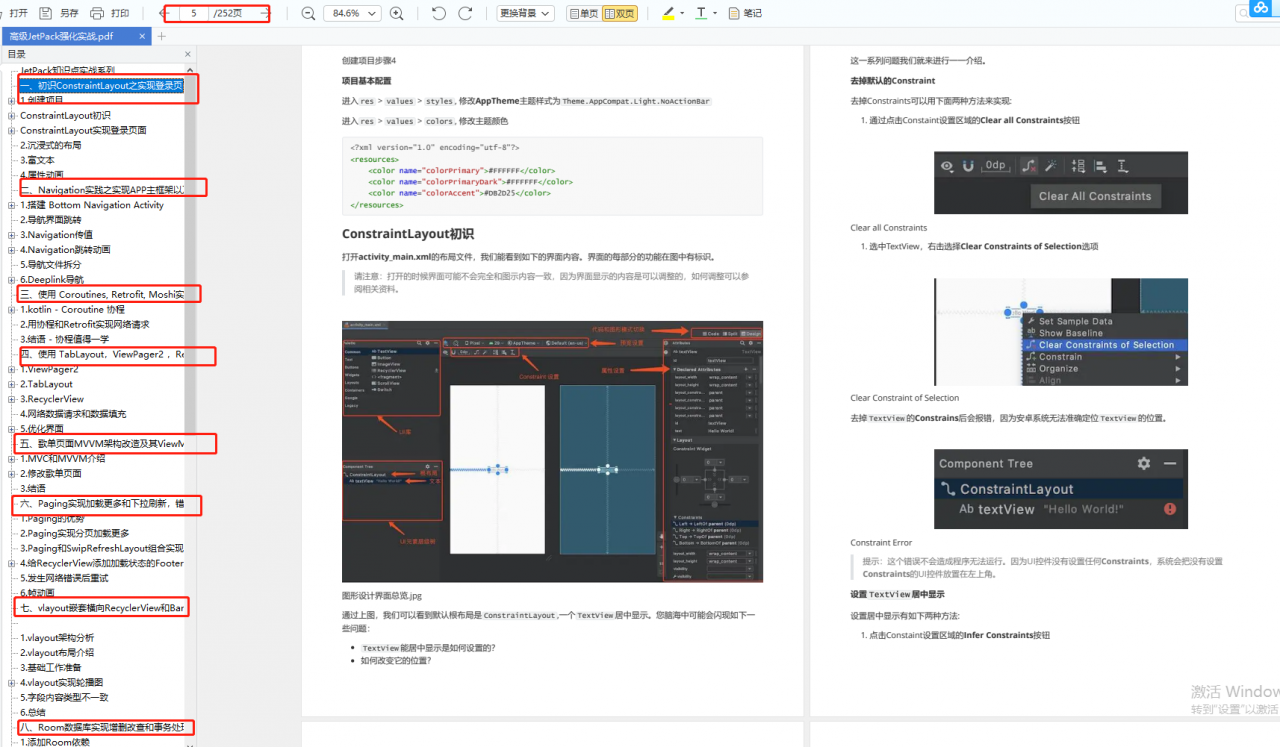Screen dimensions: 1280x747
Task: Rotate page clockwise with redo-style arrow
Action: click(x=465, y=13)
